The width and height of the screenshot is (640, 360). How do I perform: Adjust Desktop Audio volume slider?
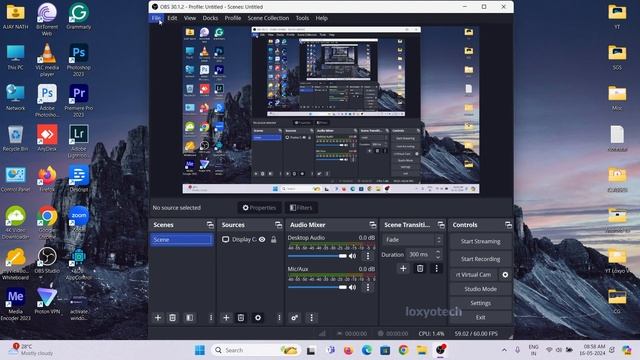coord(317,256)
